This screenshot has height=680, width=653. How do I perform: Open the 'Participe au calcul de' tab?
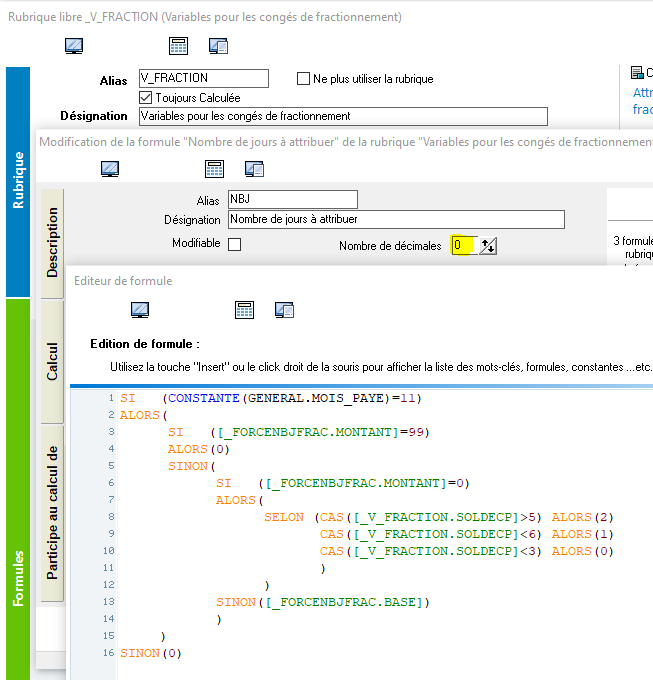tap(53, 513)
